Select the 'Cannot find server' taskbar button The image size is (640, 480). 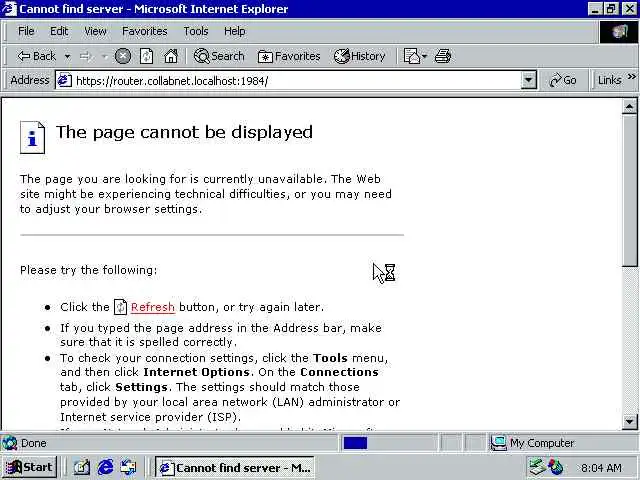click(x=235, y=467)
